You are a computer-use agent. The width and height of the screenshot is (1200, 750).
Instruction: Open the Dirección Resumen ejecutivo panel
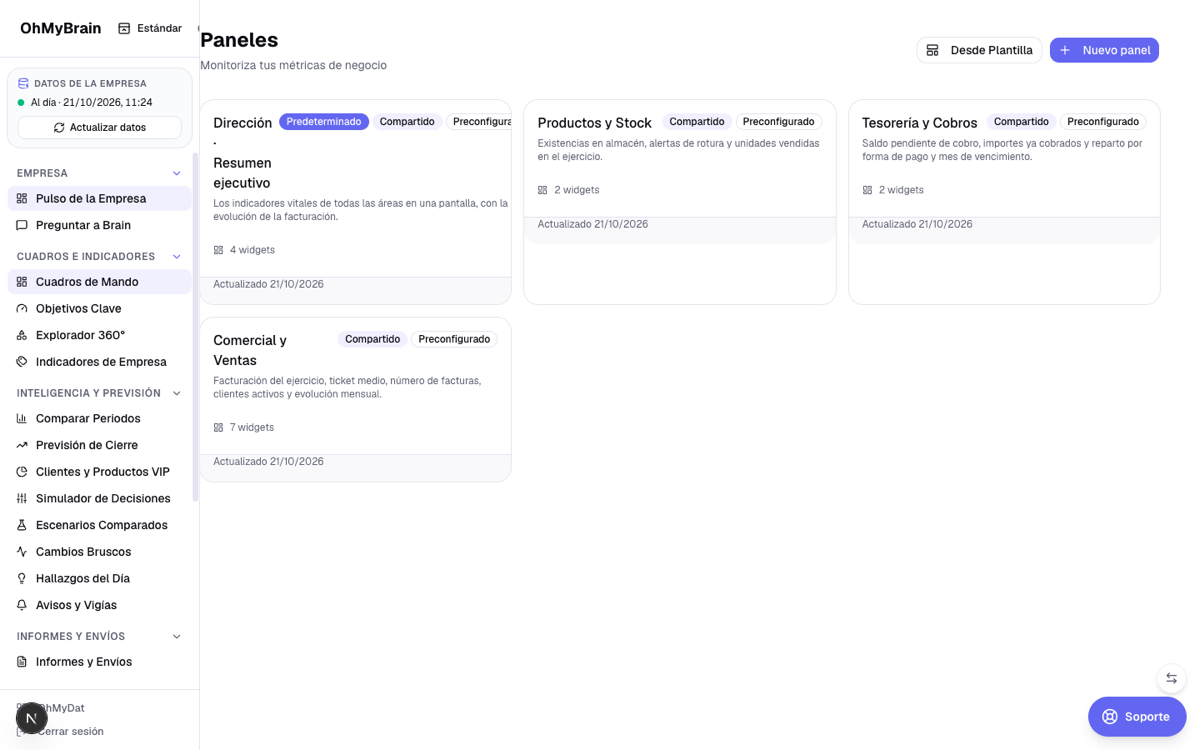(x=355, y=202)
